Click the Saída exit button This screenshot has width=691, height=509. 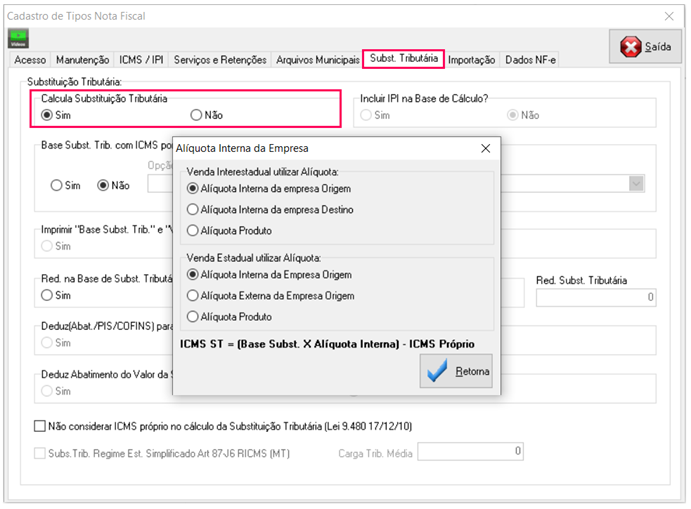click(x=645, y=47)
